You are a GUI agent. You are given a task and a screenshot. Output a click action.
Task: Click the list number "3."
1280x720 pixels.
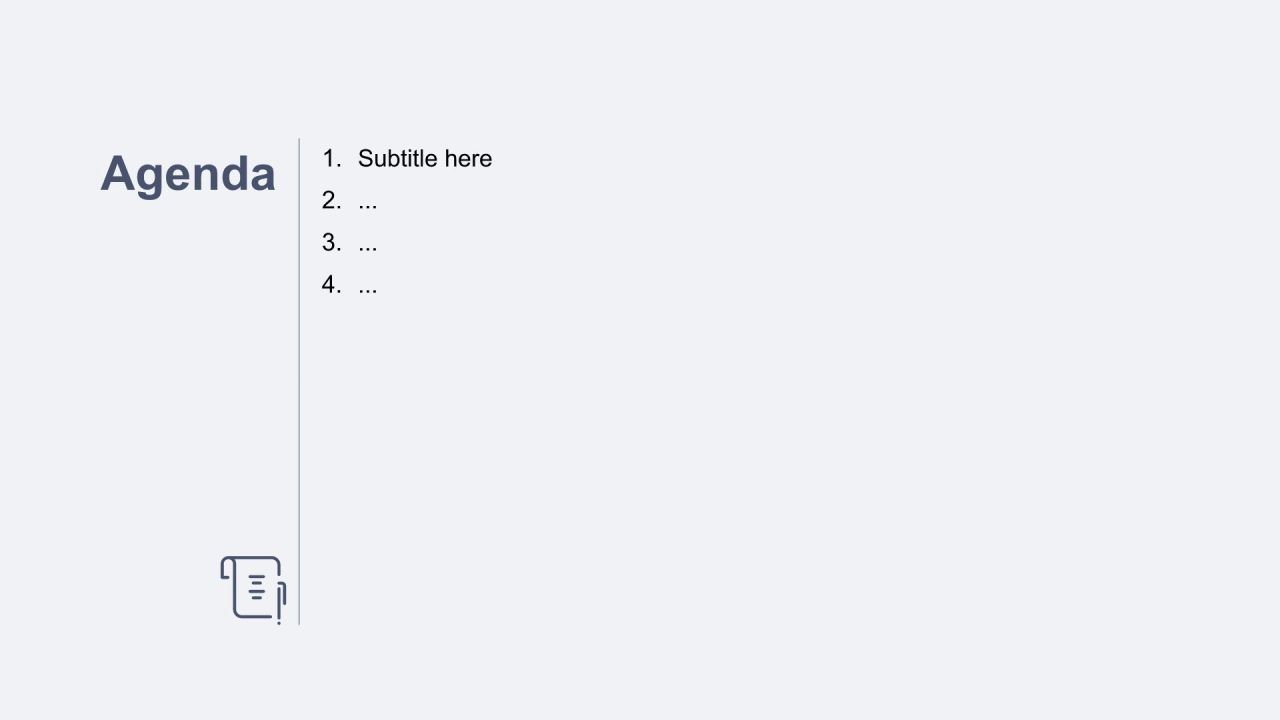coord(331,243)
